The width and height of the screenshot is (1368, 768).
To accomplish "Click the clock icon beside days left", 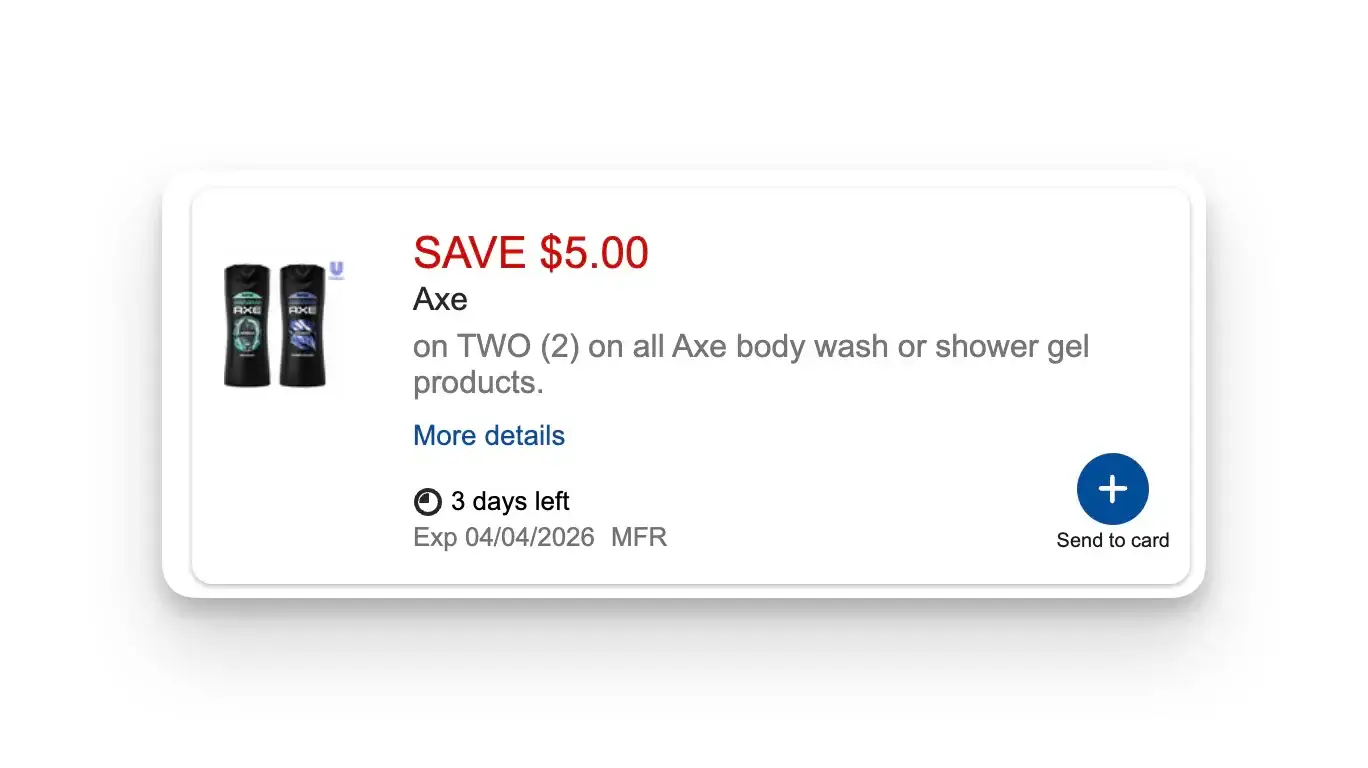I will 427,502.
